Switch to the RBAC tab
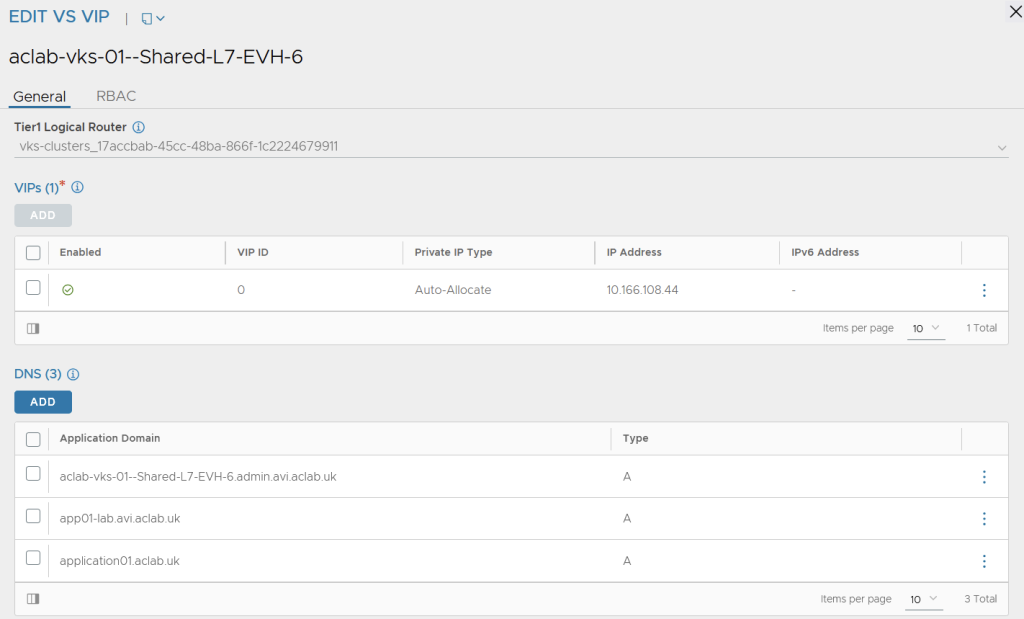The image size is (1024, 619). 116,96
